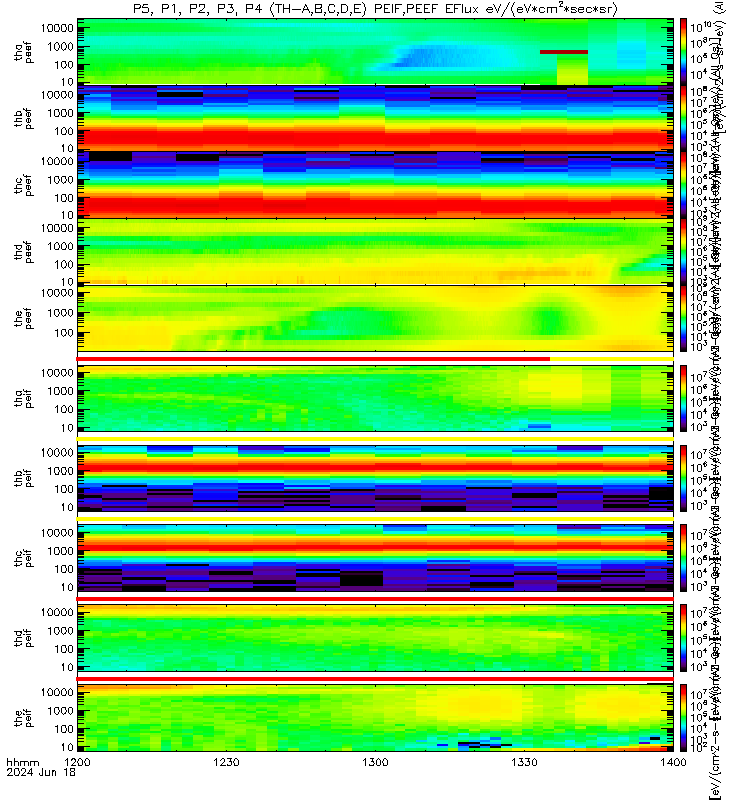
Task: Click the 1200 time axis label
Action: (77, 762)
